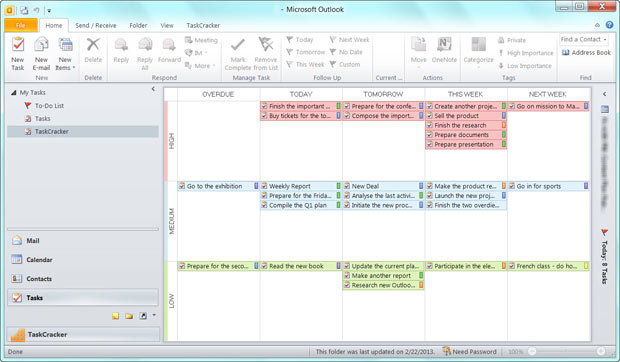620x362 pixels.
Task: Mark task as Private
Action: [x=512, y=40]
